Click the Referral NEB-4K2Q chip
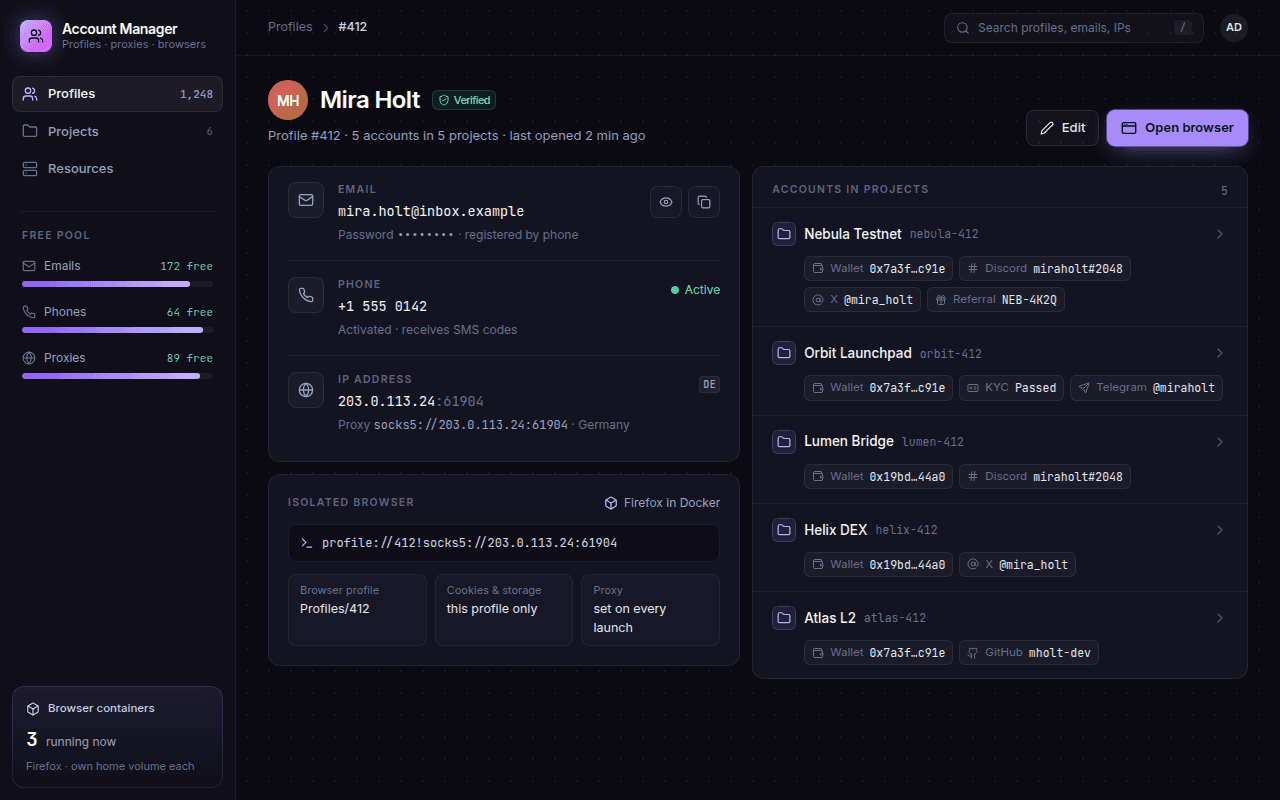Screen dimensions: 1280x800 (996, 299)
